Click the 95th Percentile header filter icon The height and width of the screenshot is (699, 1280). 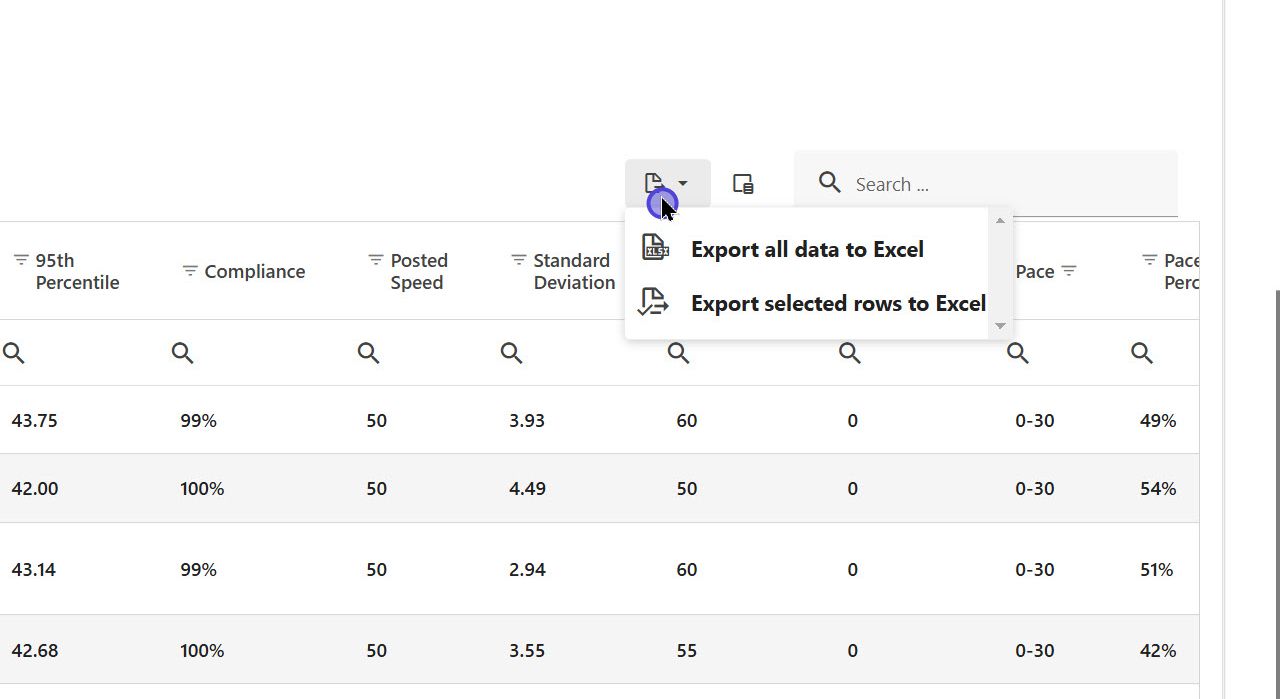pos(21,260)
